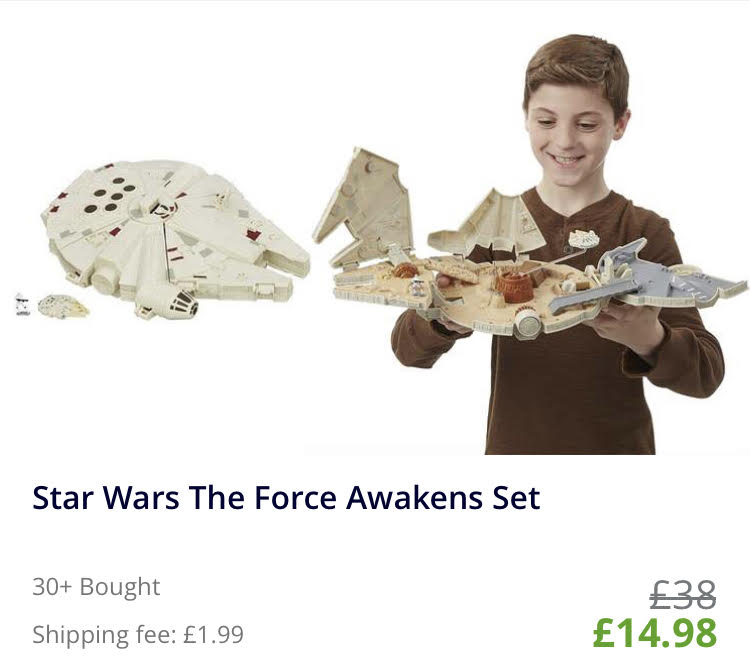Click the tiny stormtrooper figure beside the ship
The height and width of the screenshot is (658, 750).
click(22, 305)
